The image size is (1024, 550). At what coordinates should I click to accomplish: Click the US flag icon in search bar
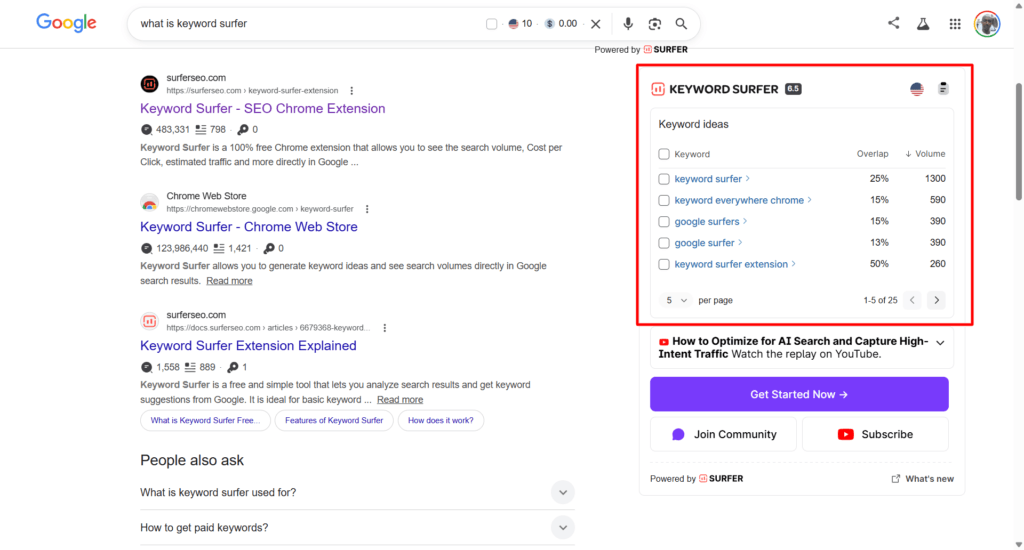513,24
